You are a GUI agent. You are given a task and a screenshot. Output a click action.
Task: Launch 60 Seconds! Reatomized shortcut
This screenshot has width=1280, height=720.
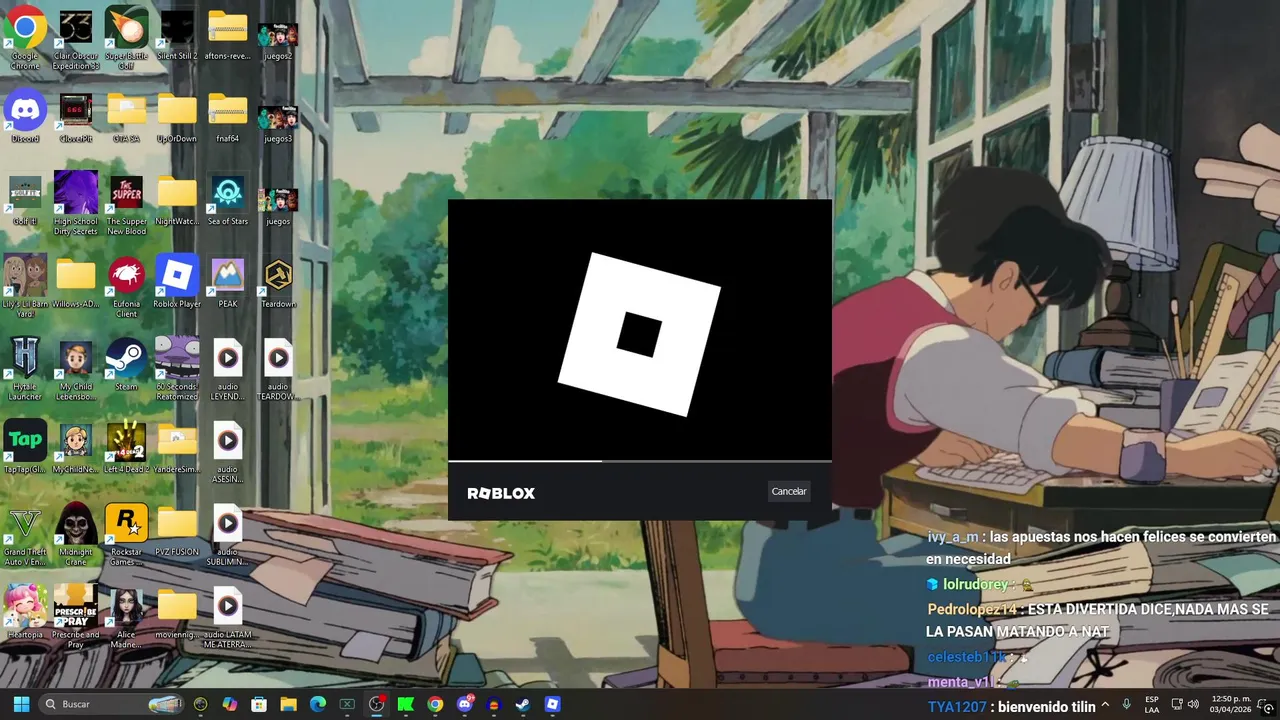click(177, 369)
